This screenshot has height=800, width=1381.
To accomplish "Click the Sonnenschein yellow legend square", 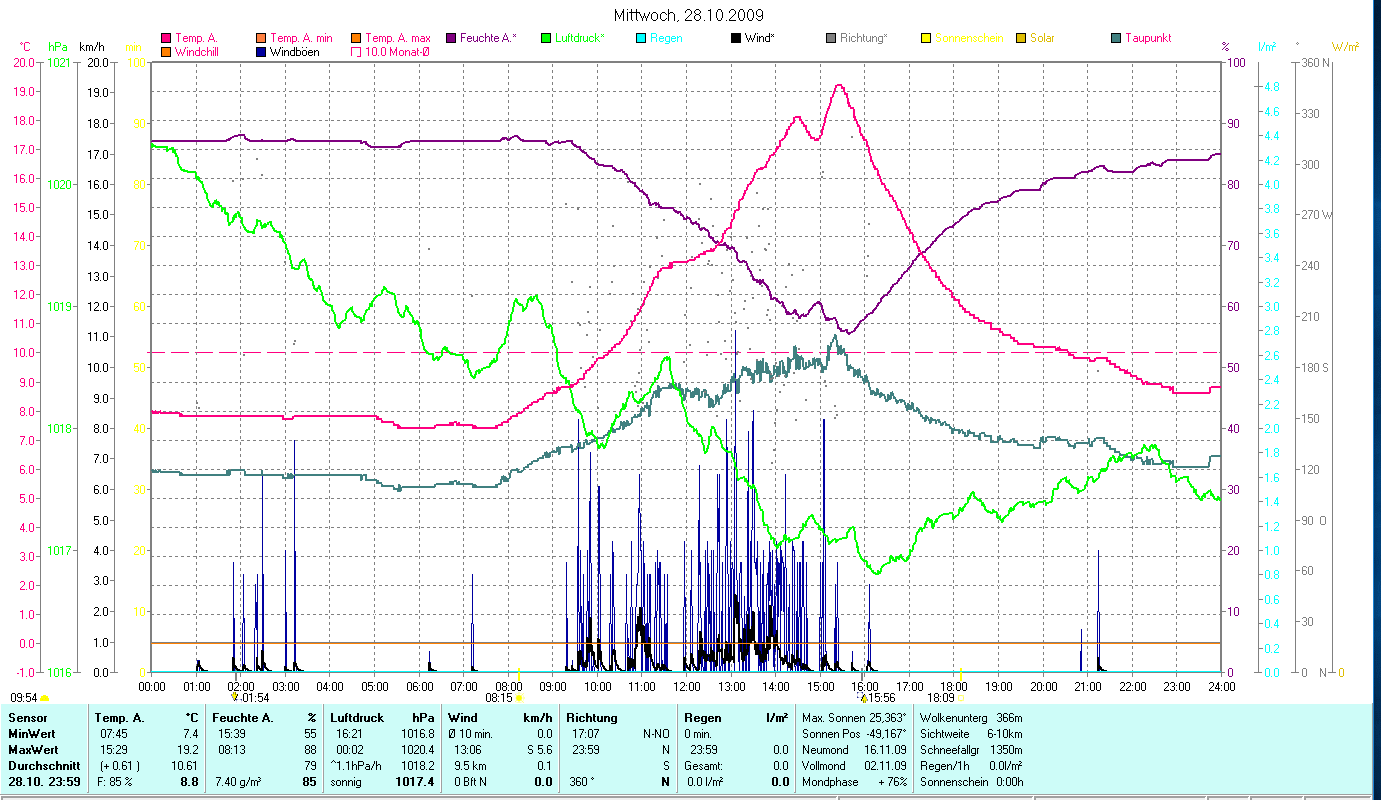I will pyautogui.click(x=926, y=38).
